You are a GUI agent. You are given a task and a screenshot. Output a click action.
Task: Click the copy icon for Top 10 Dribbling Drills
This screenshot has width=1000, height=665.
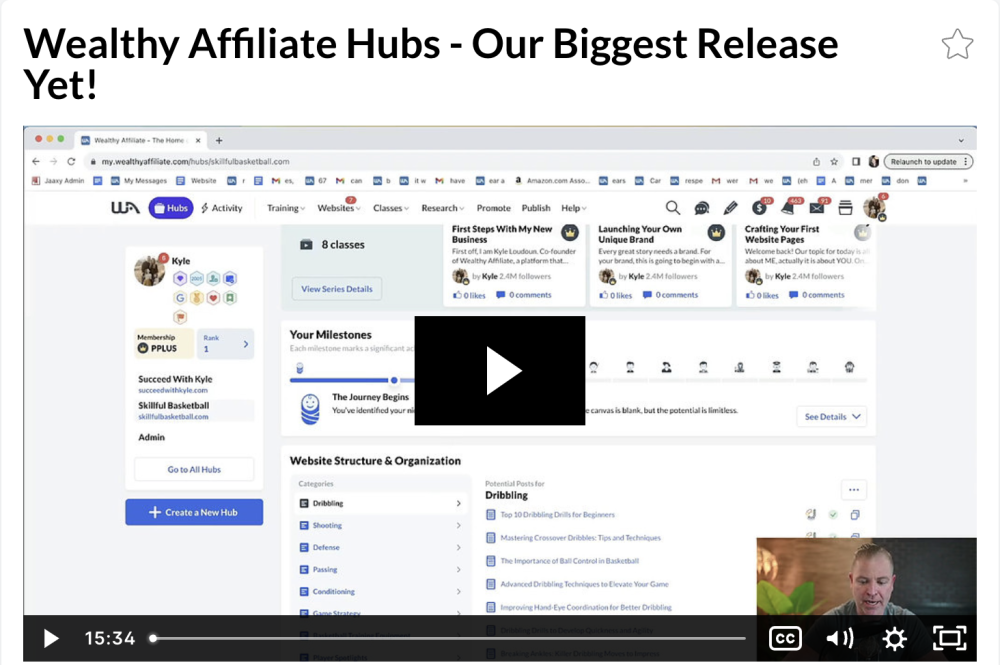pyautogui.click(x=855, y=515)
